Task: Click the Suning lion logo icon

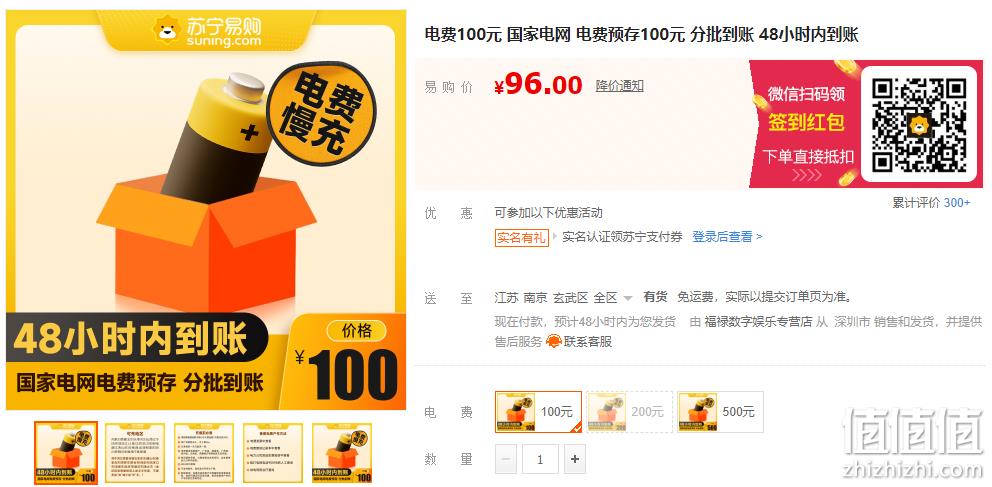Action: click(x=167, y=29)
